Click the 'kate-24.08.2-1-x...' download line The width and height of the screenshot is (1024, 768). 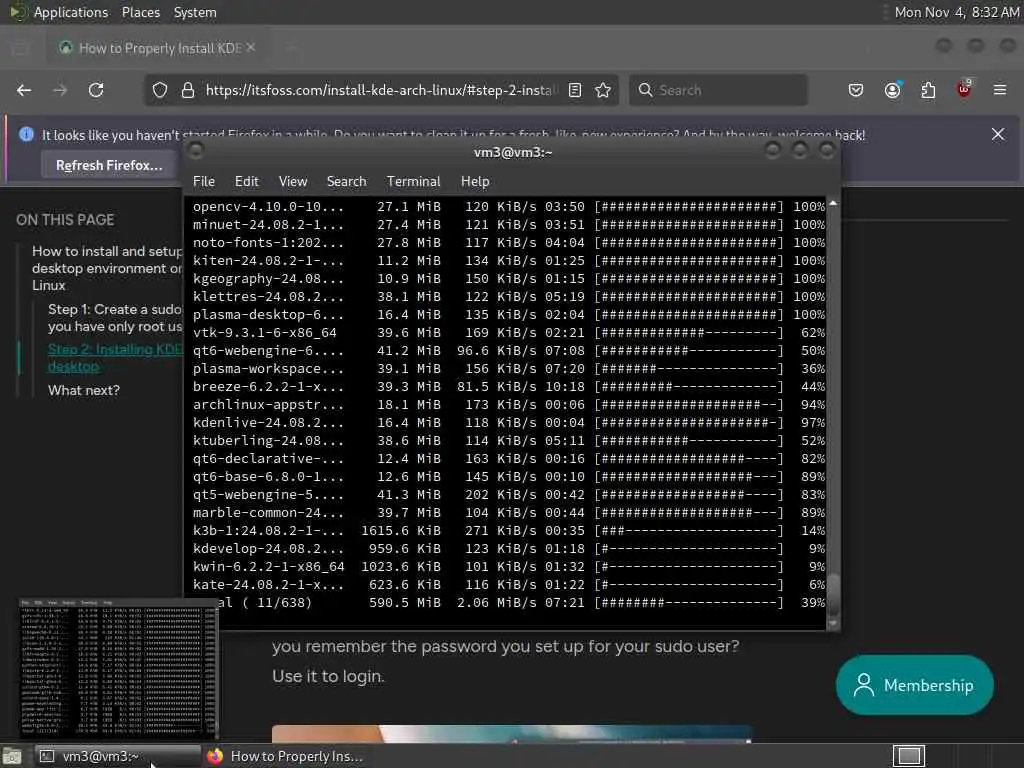[x=509, y=585]
